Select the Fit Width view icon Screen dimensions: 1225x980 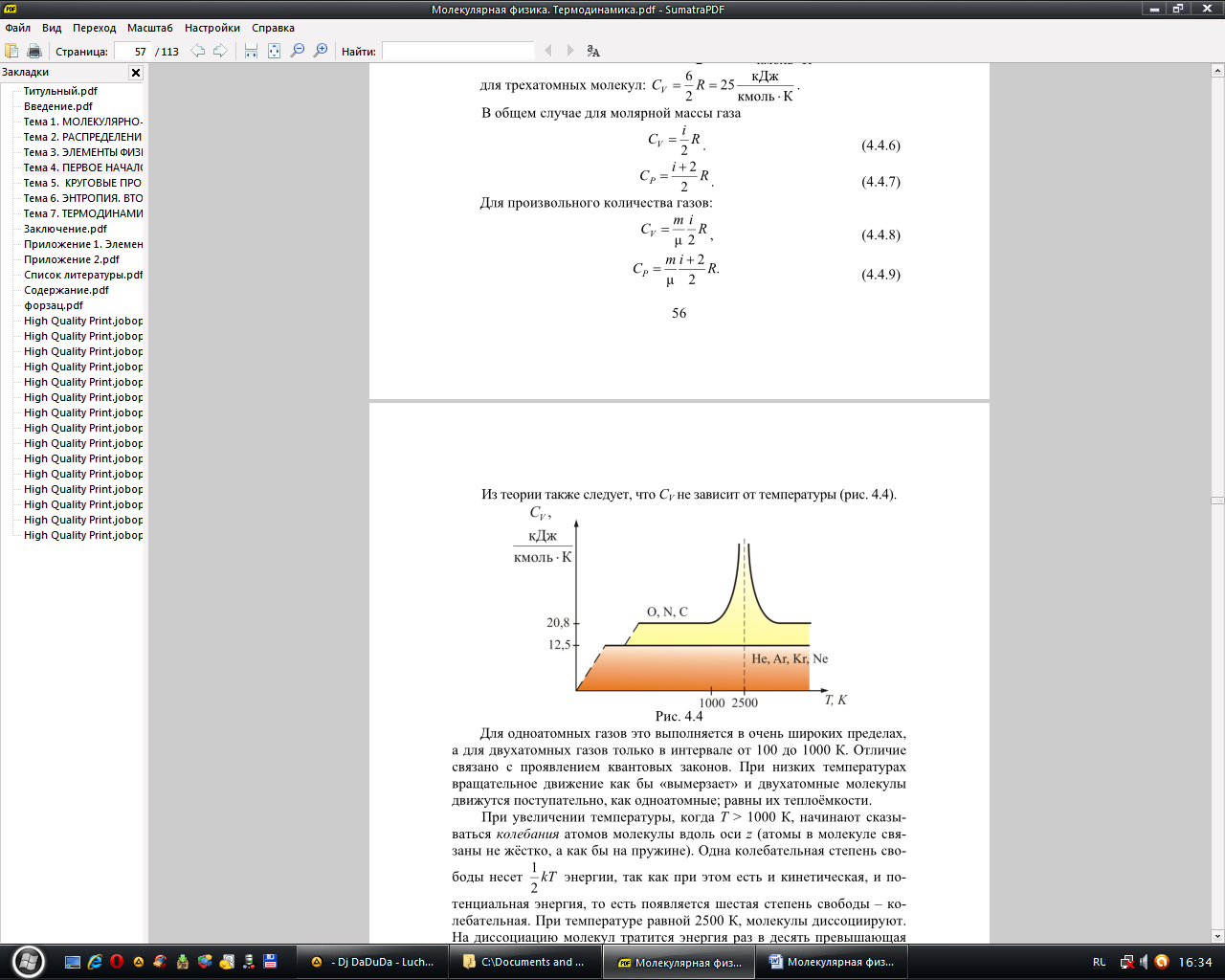pos(251,51)
